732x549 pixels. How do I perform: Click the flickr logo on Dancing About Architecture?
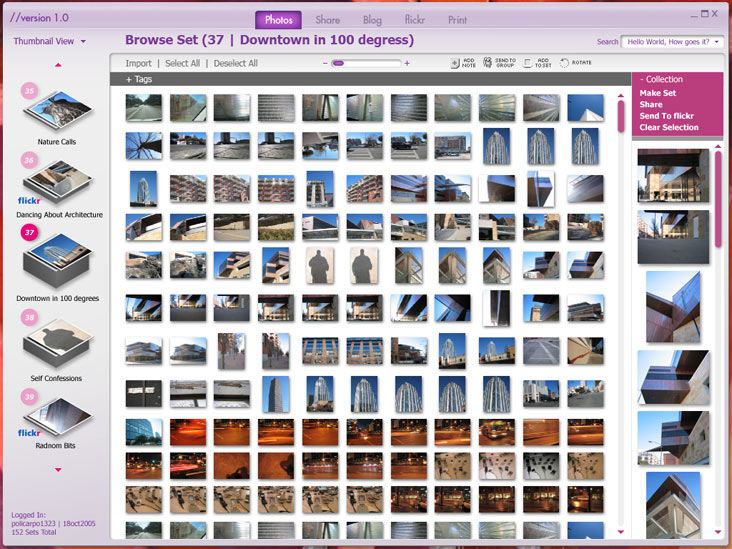(29, 201)
